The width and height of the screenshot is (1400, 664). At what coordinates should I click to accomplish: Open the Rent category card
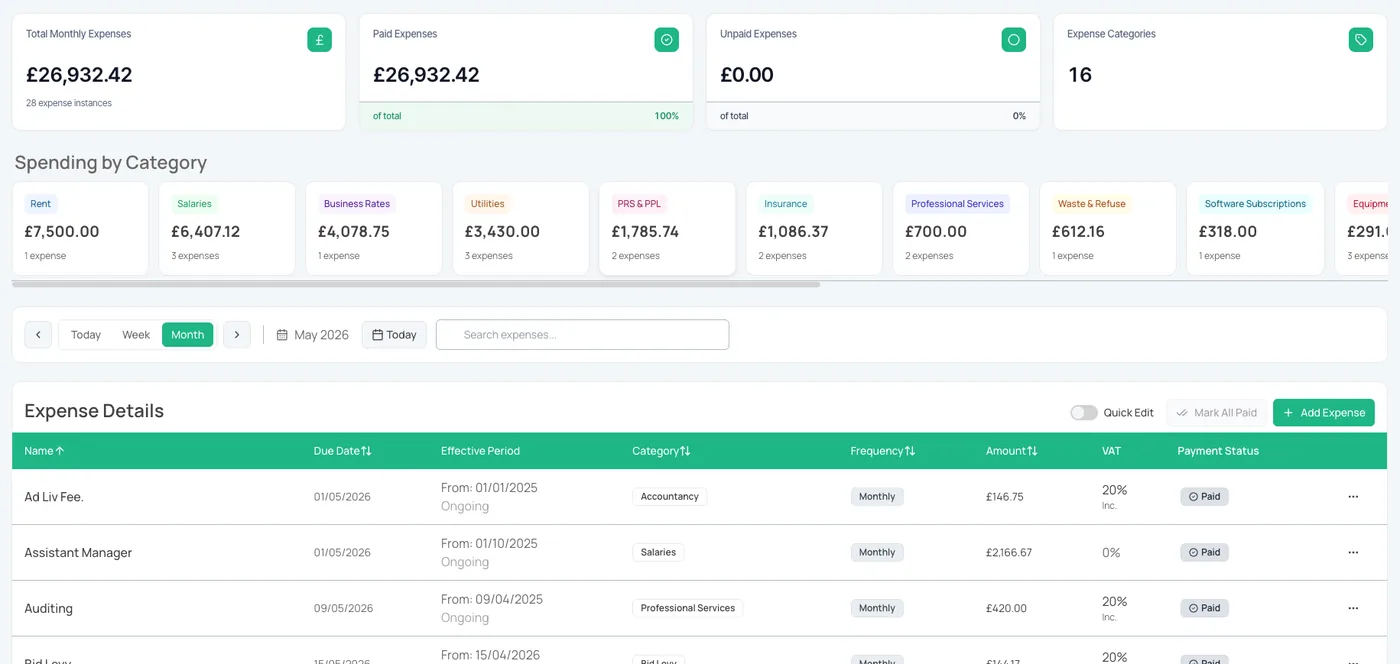[x=80, y=229]
